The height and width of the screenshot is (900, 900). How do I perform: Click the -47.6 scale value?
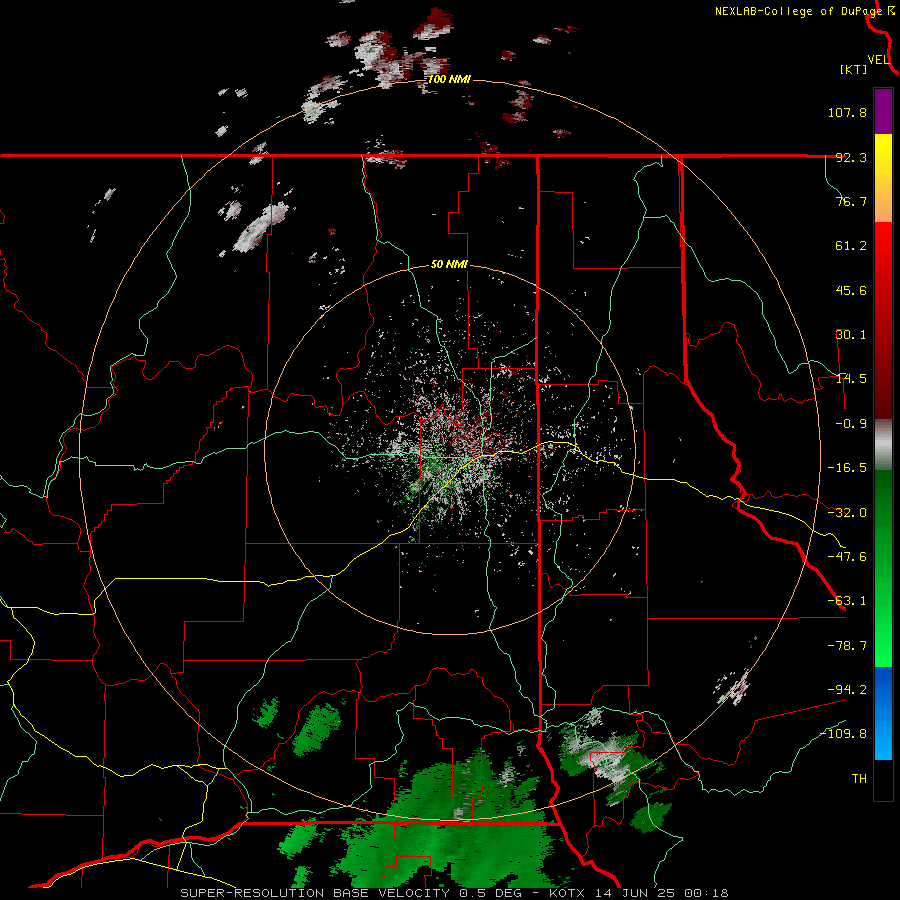click(847, 557)
